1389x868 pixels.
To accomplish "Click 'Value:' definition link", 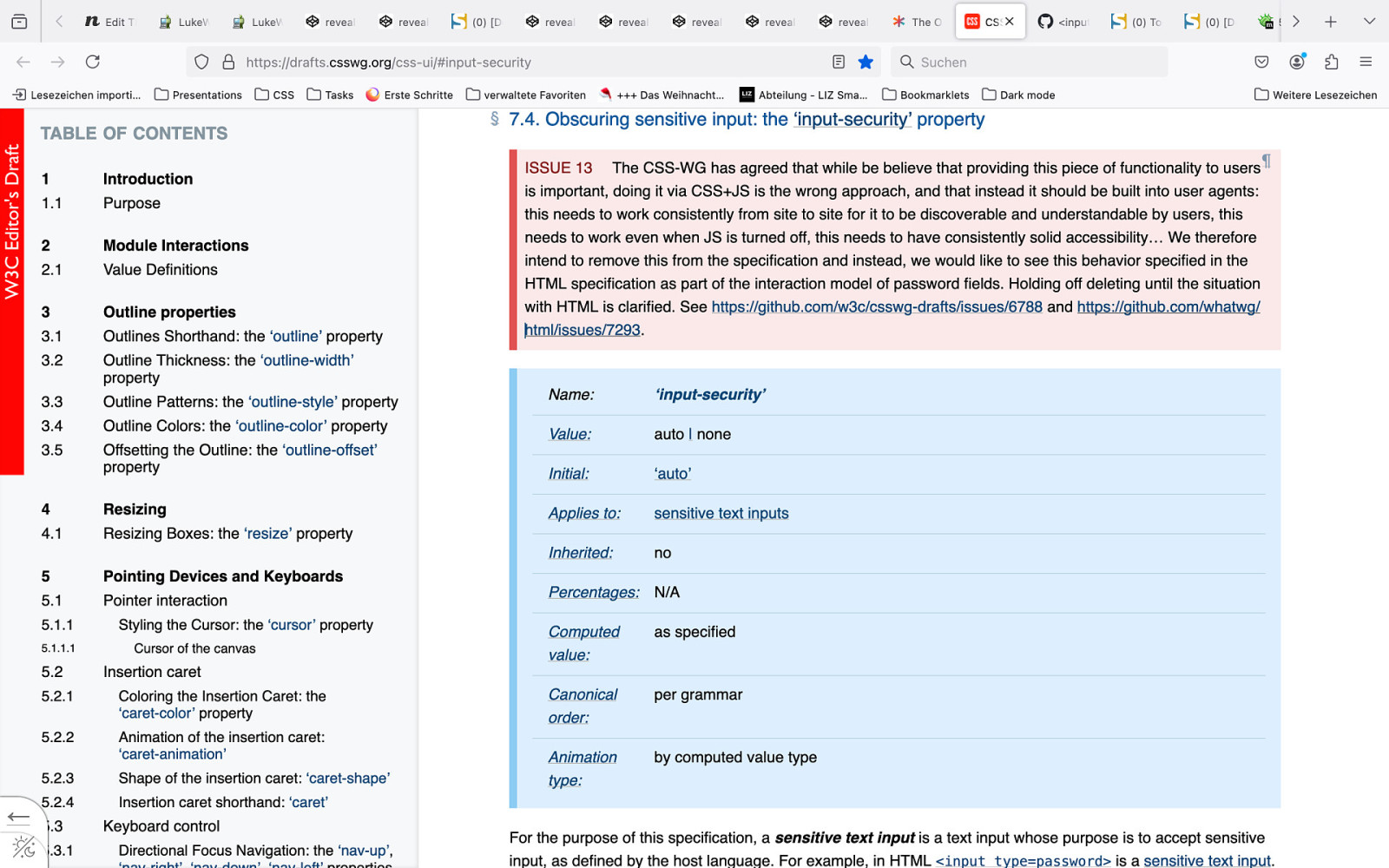I will click(569, 434).
